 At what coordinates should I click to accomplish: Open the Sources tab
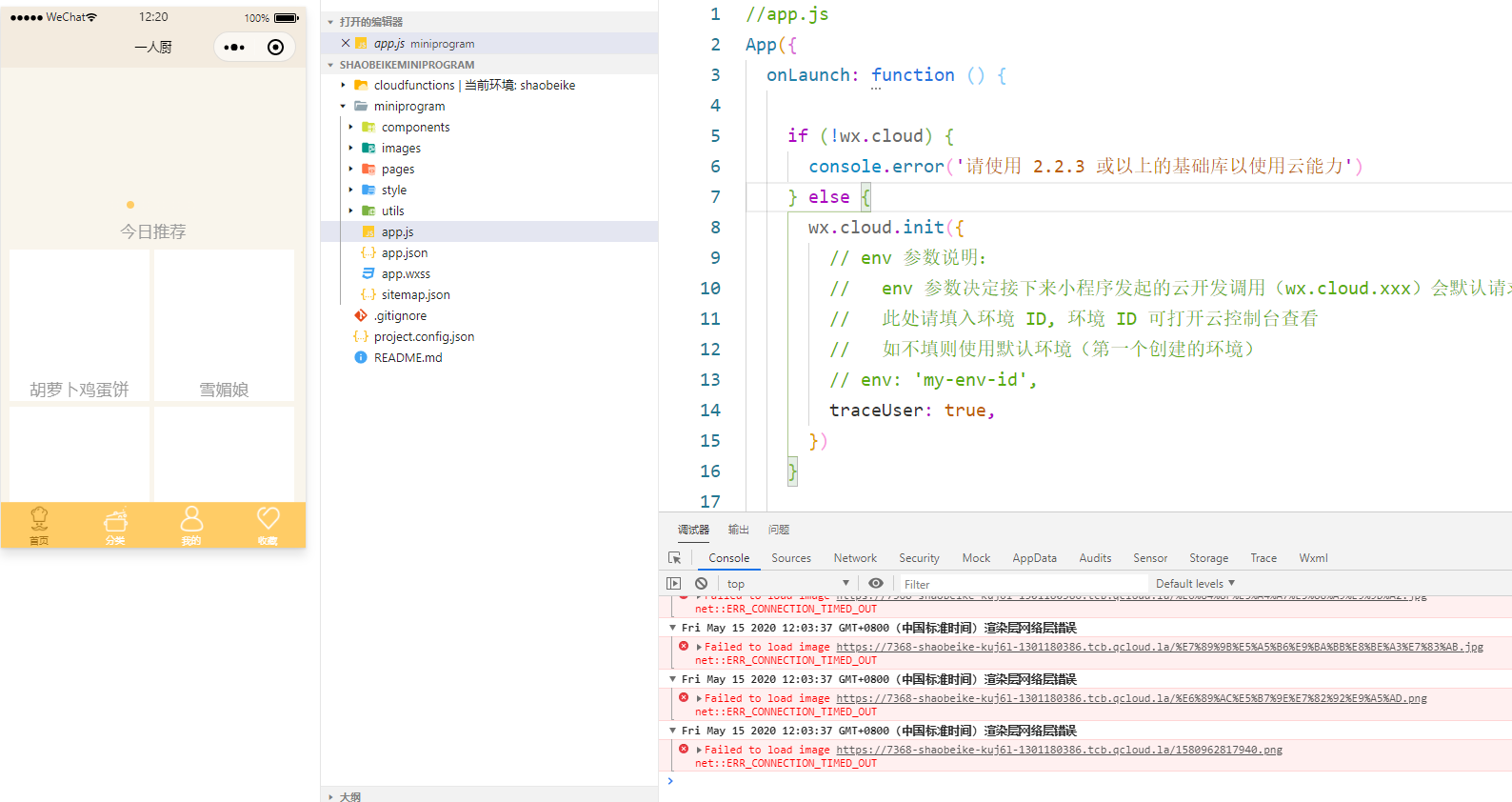(x=791, y=558)
